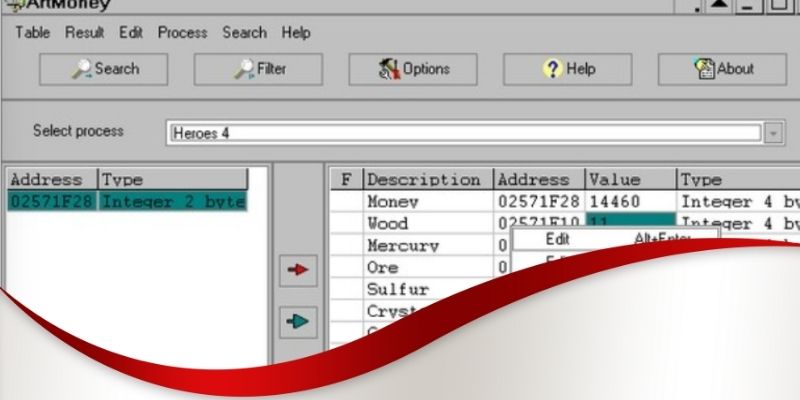Open the About button
Image resolution: width=800 pixels, height=400 pixels.
[x=722, y=69]
